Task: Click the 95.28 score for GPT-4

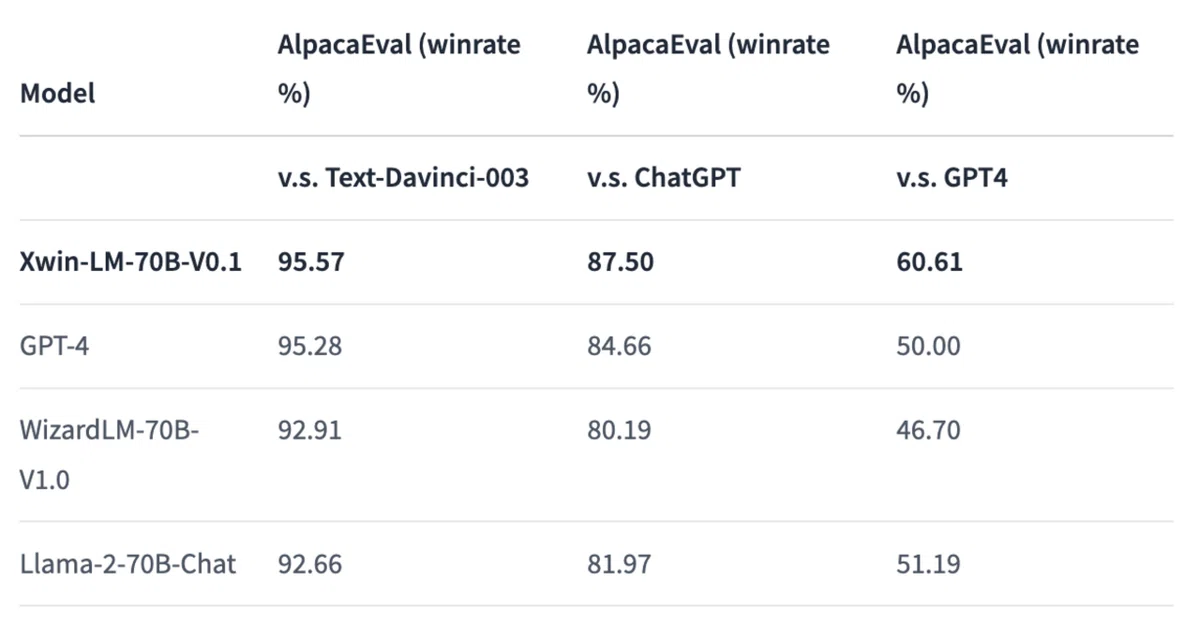Action: [310, 346]
